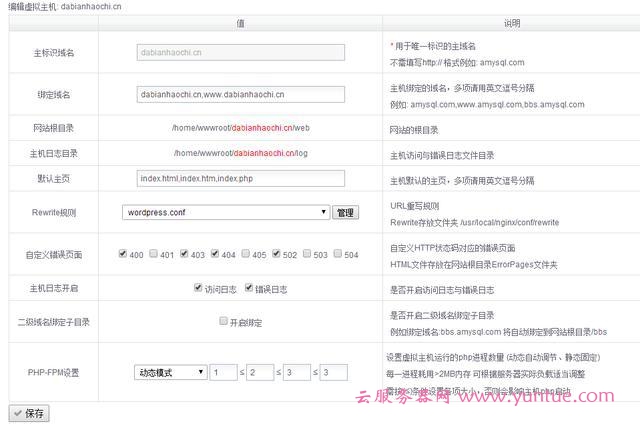Click the 默认主页 default index input field
The width and height of the screenshot is (640, 432).
point(240,179)
